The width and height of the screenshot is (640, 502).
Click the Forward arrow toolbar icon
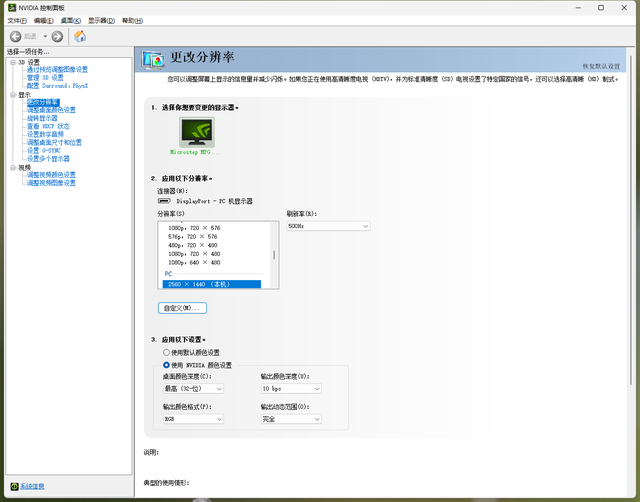57,37
